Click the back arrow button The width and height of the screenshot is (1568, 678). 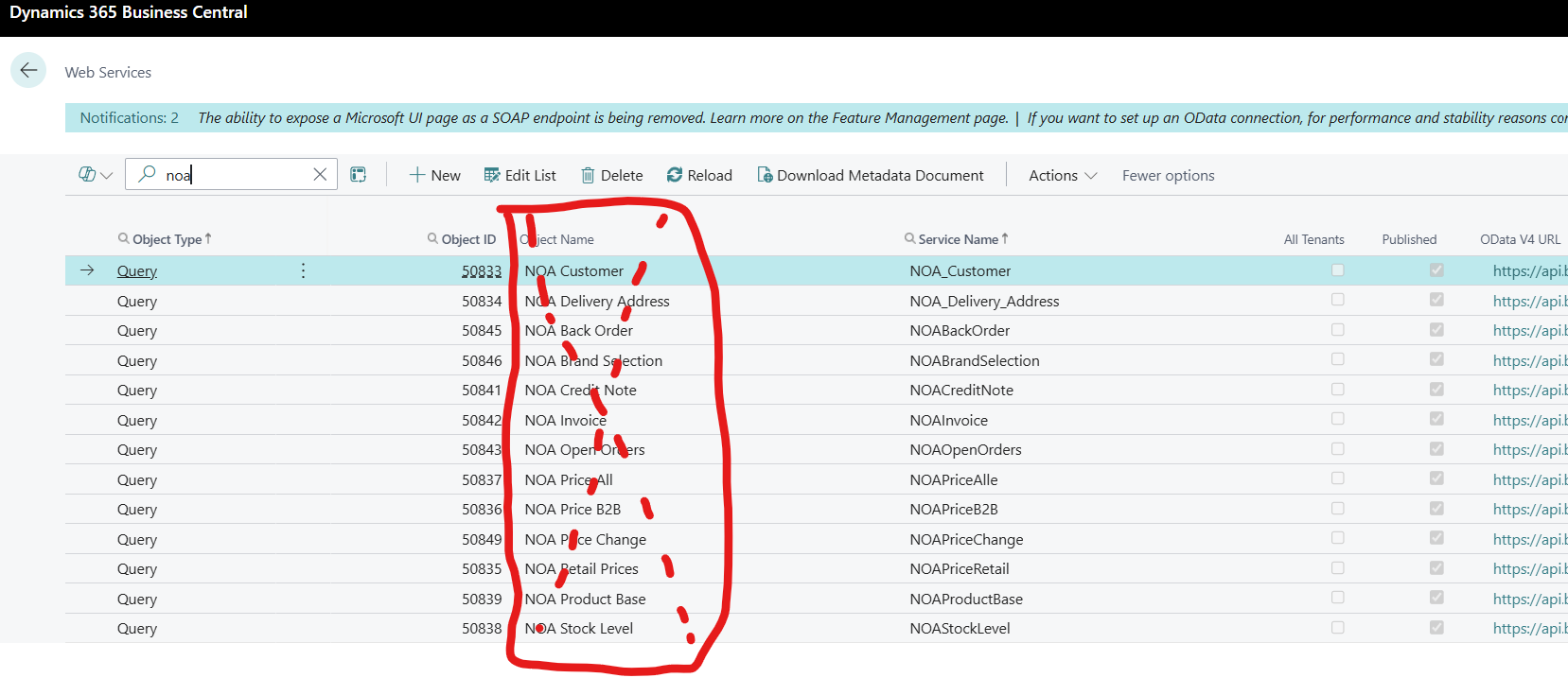click(x=28, y=70)
